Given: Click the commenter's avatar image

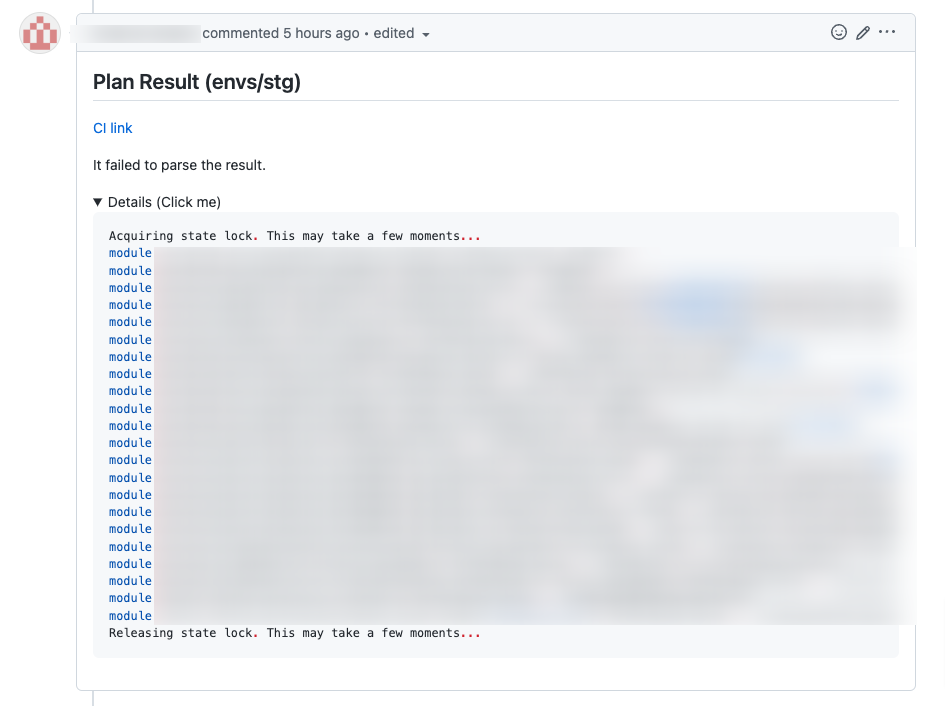Looking at the screenshot, I should [x=39, y=33].
